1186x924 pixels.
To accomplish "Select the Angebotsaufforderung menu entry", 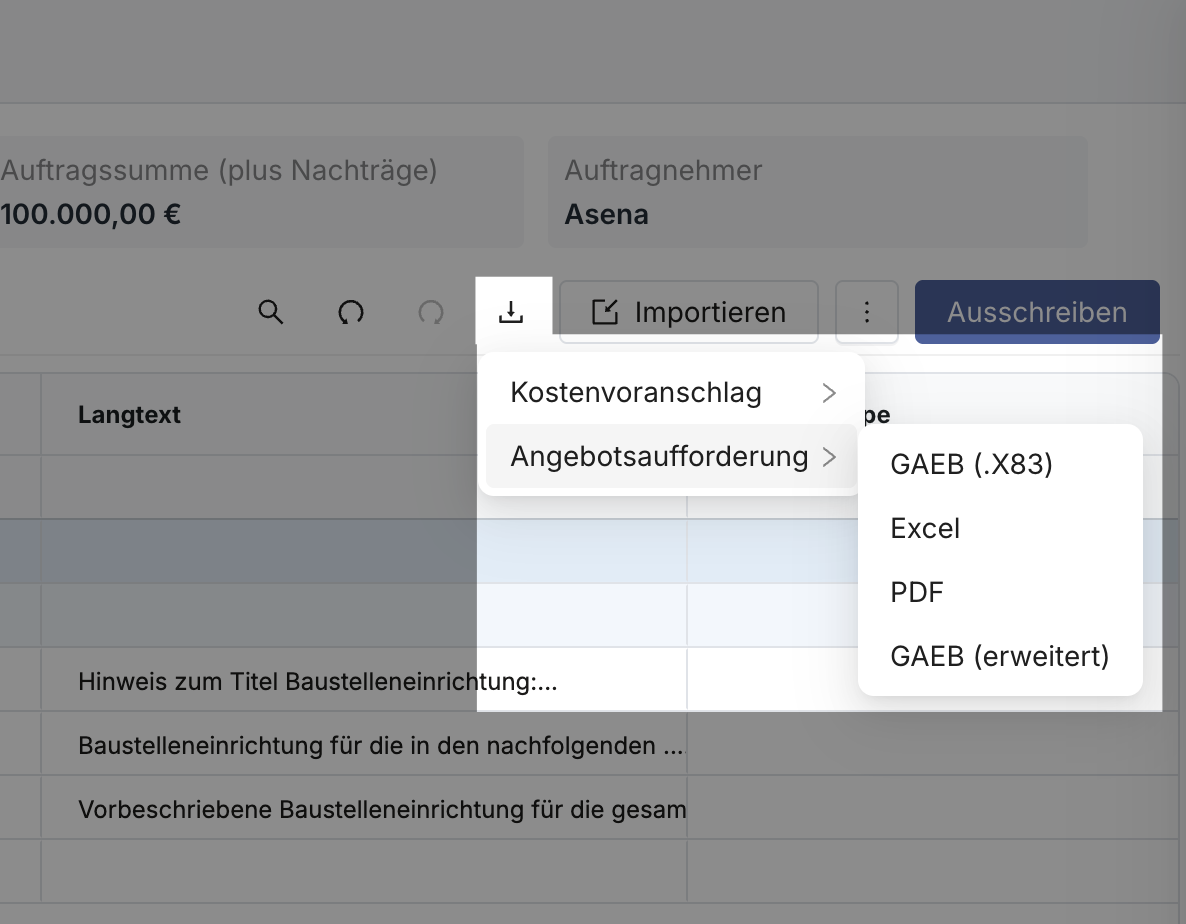I will pyautogui.click(x=659, y=457).
